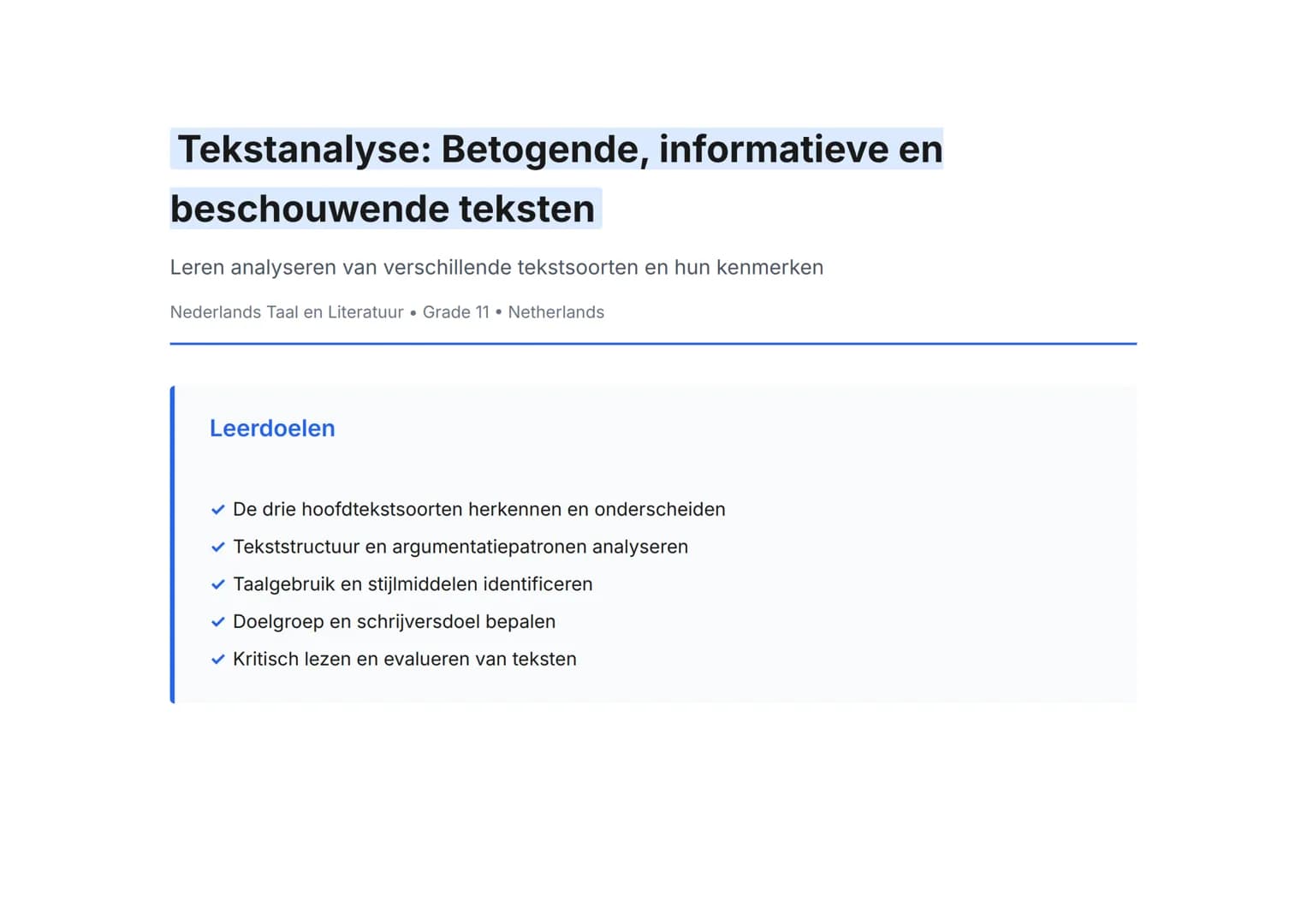The image size is (1307, 924).
Task: Click the blue horizontal divider under the header
Action: (652, 344)
